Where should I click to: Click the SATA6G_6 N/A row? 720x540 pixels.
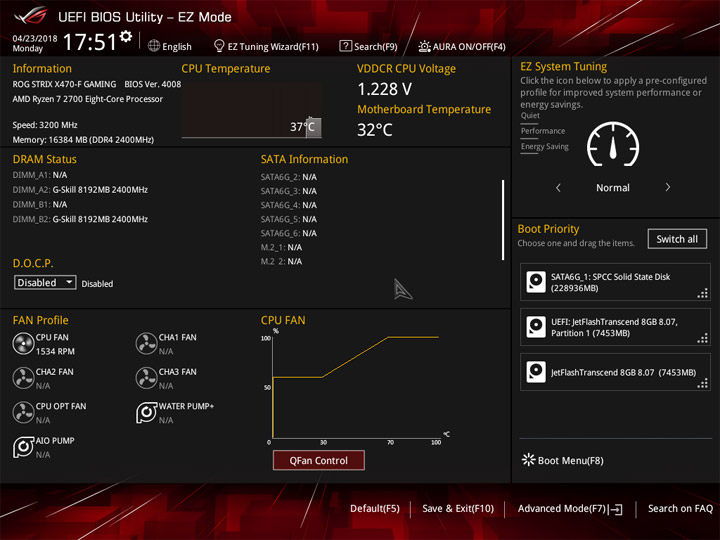tap(288, 233)
